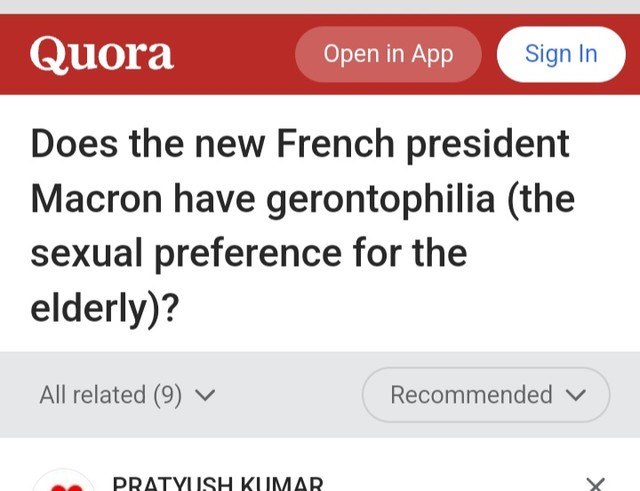
Task: Click the Quora logo
Action: (x=102, y=54)
